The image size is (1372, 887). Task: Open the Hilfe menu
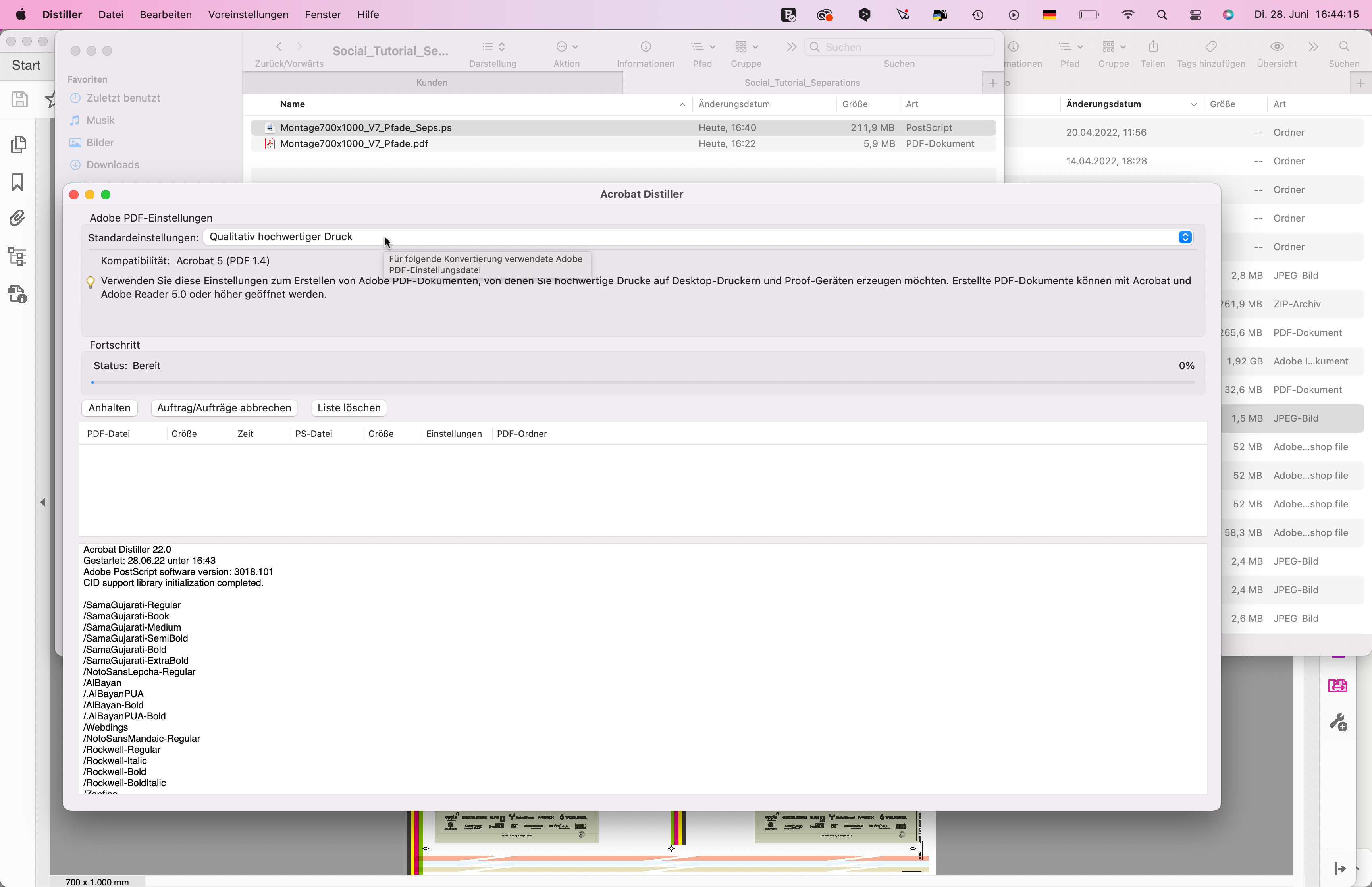(x=367, y=14)
